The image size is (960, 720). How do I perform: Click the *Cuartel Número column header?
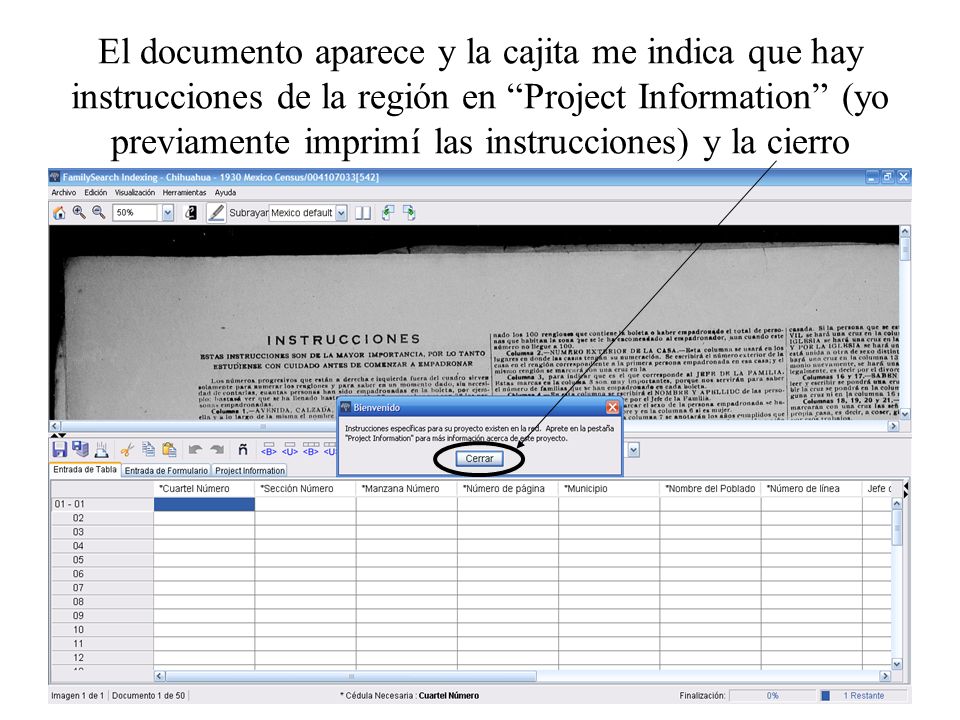[x=204, y=489]
